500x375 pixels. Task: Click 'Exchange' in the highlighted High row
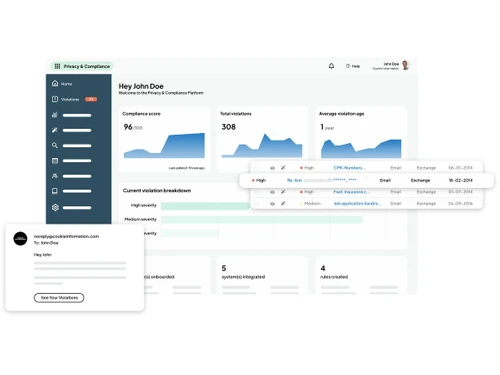coord(420,180)
